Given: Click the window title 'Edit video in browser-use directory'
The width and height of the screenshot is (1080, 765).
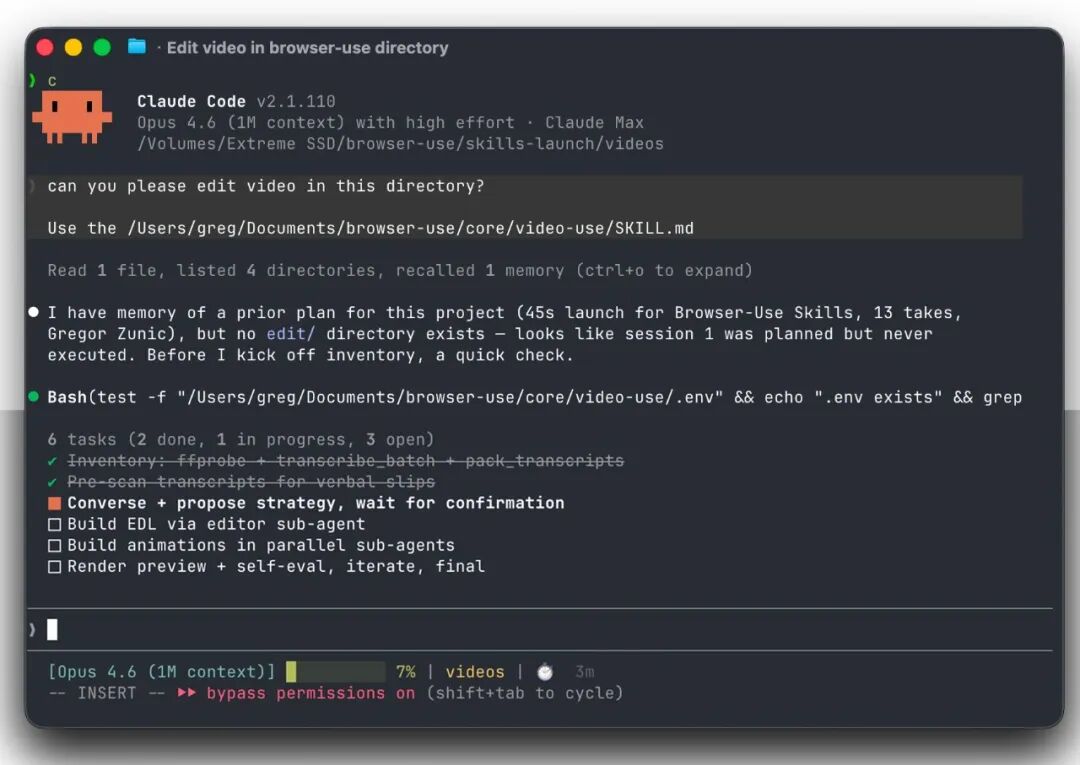Looking at the screenshot, I should click(x=307, y=48).
